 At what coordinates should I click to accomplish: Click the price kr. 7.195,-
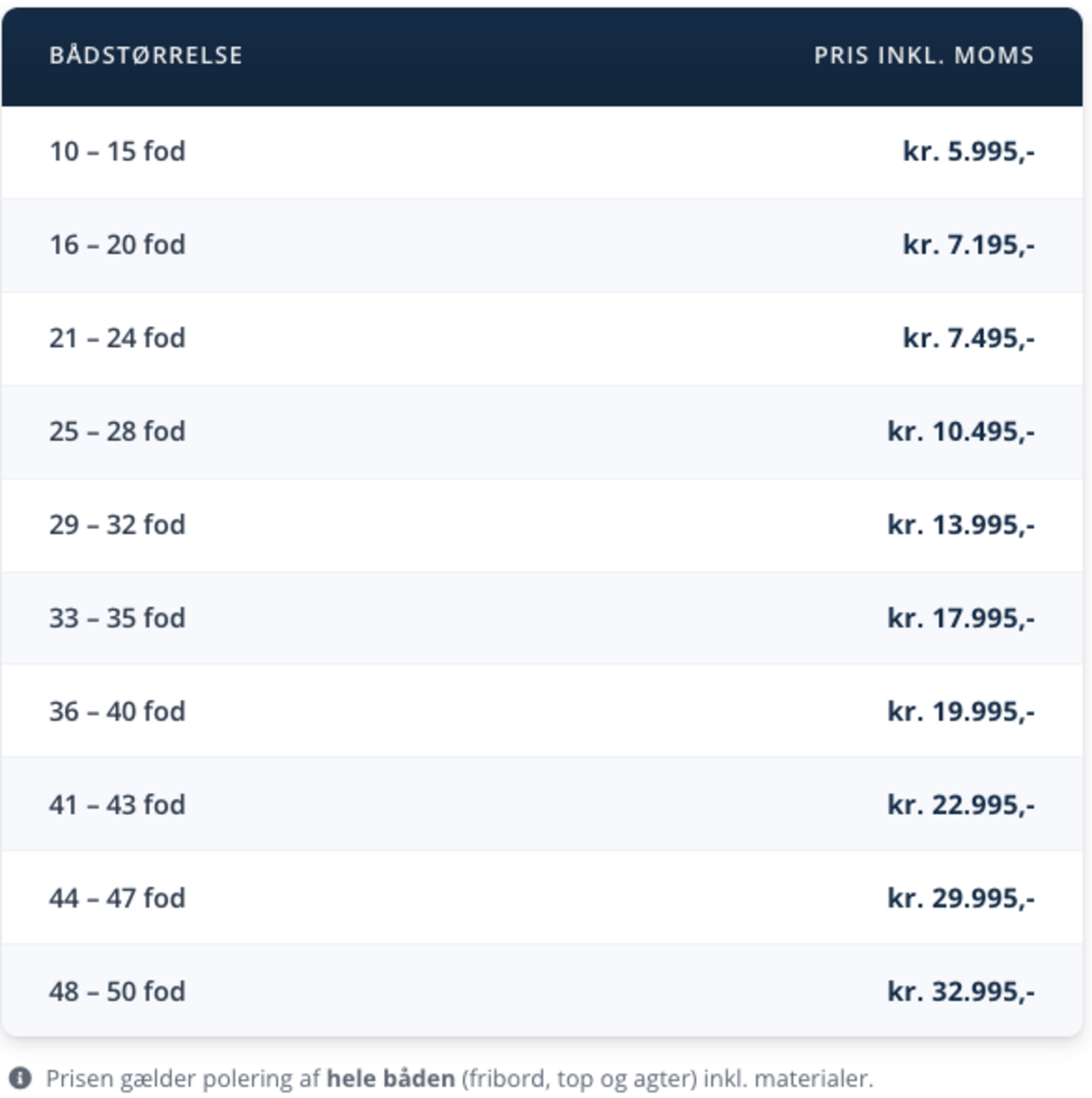(968, 245)
